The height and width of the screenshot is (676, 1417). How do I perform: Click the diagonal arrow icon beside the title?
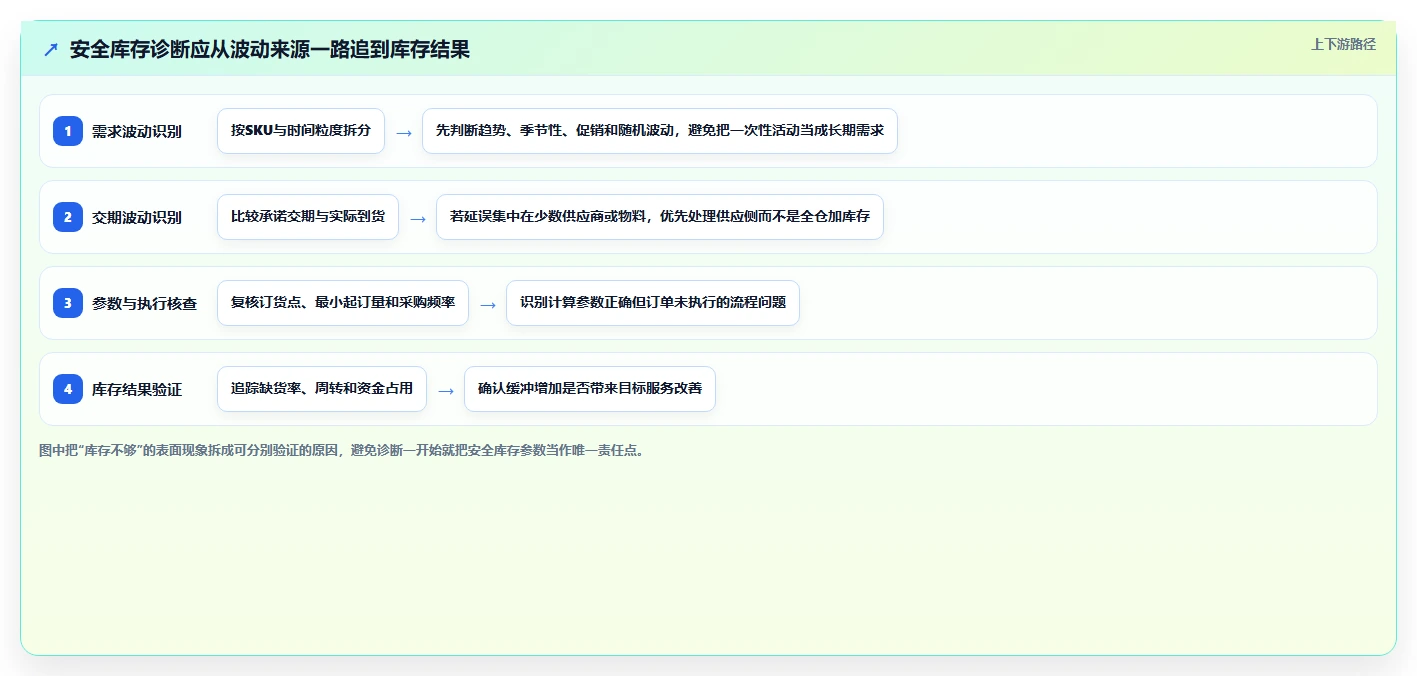click(x=51, y=50)
